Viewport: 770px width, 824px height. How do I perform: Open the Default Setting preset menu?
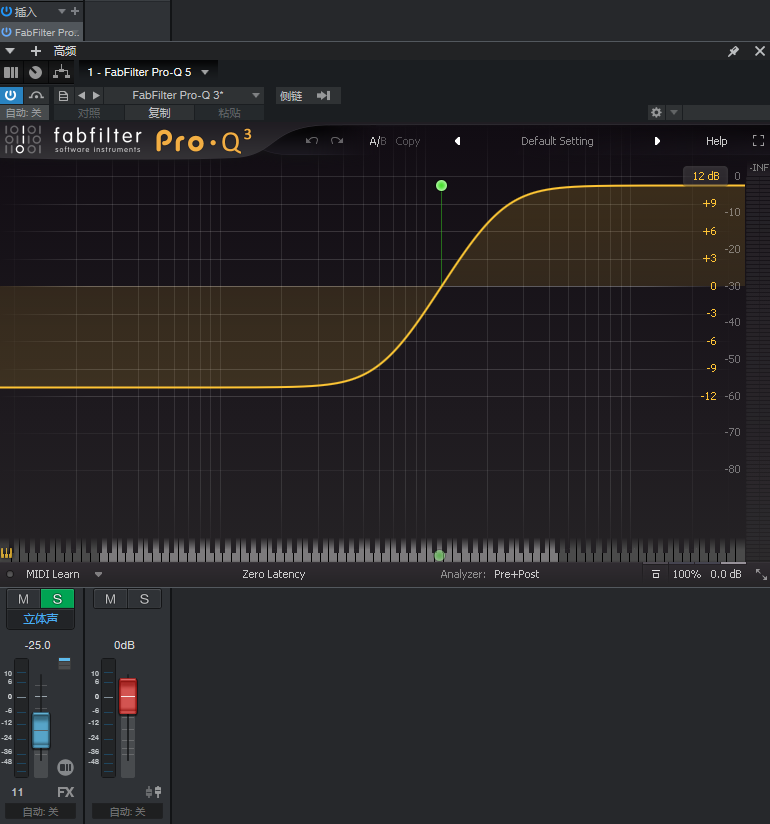[x=557, y=141]
